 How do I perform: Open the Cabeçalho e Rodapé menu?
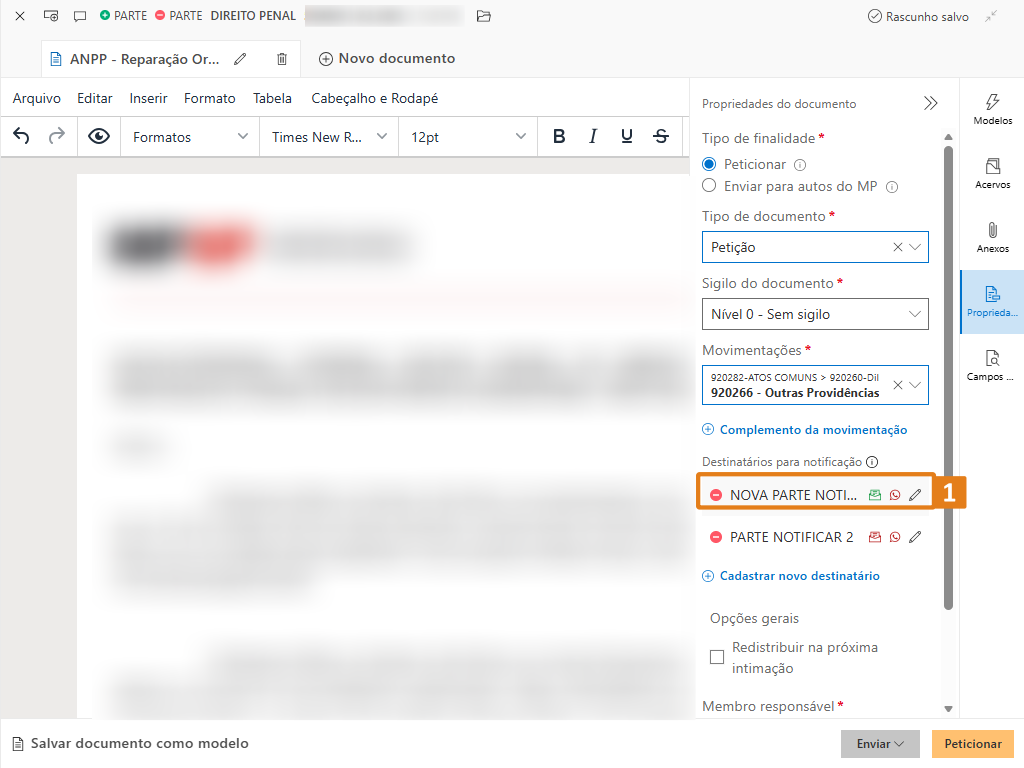tap(374, 98)
